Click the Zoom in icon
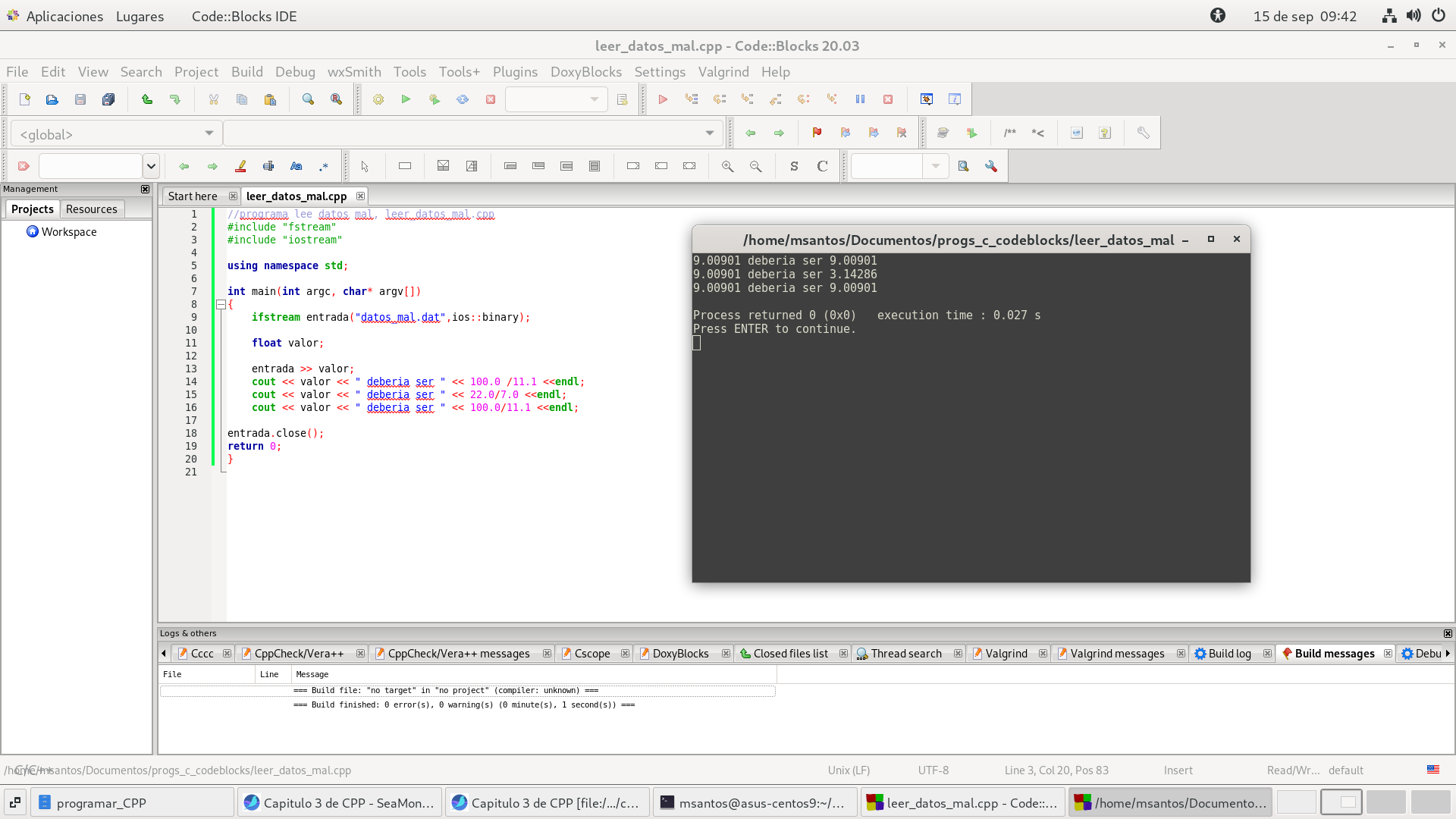1456x819 pixels. click(727, 166)
